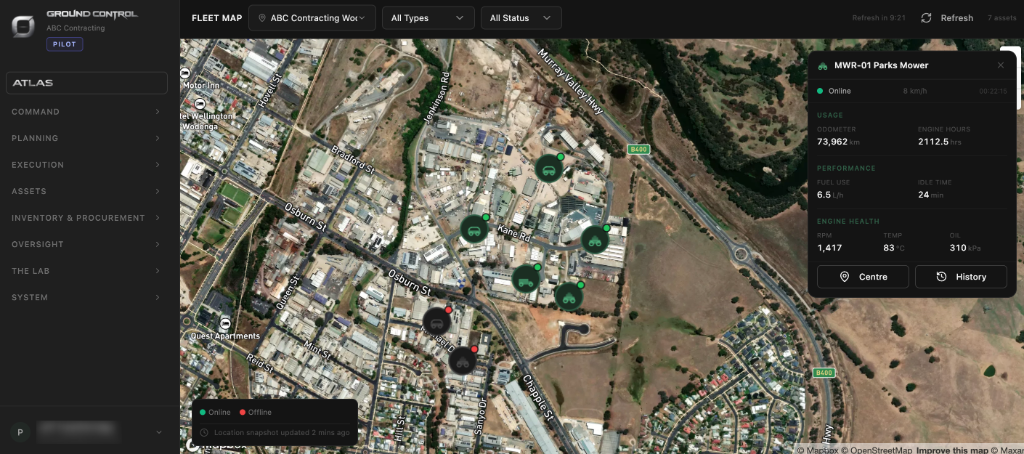Click the circular refresh arrows icon
The height and width of the screenshot is (454, 1024).
pyautogui.click(x=926, y=18)
